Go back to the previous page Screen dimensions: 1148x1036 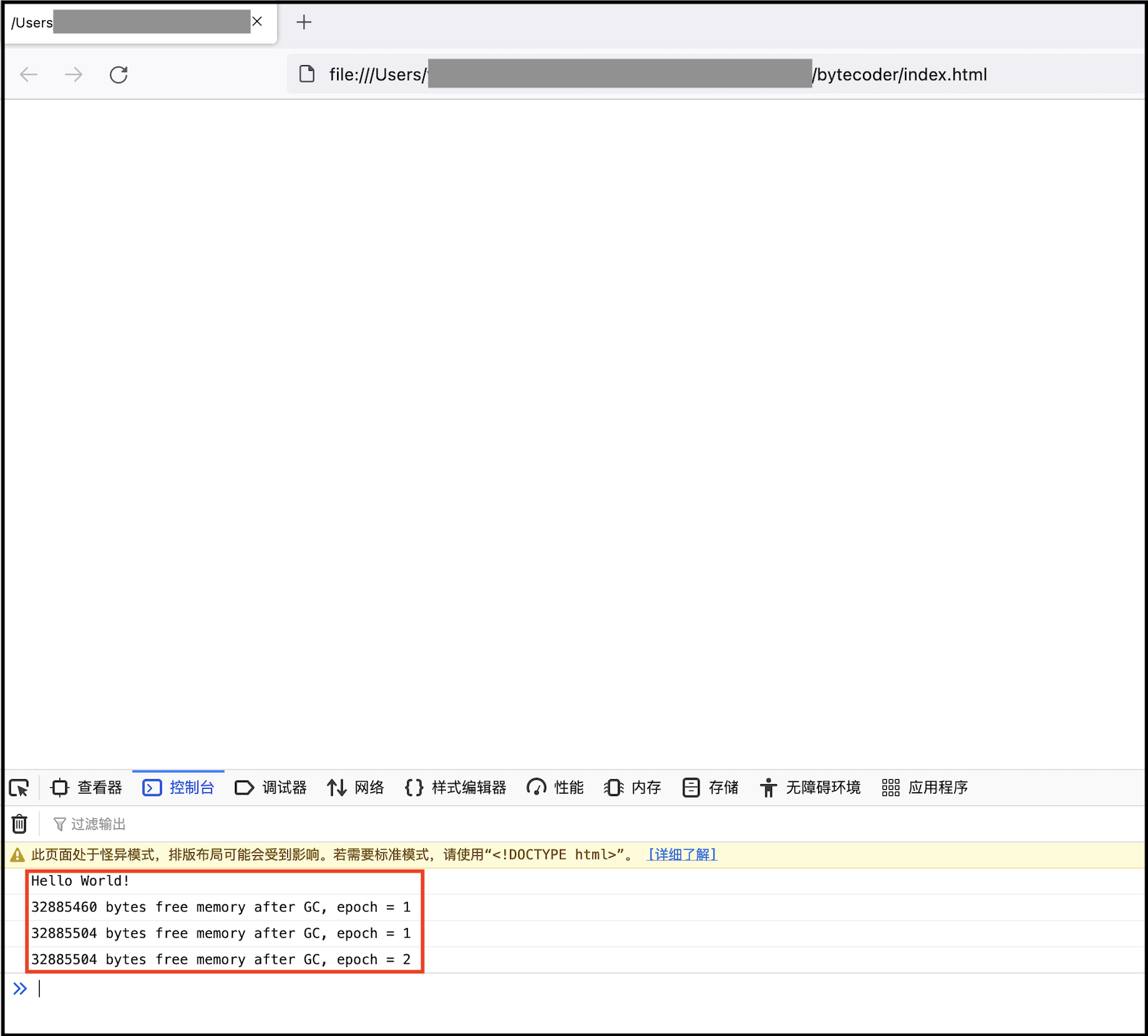tap(29, 75)
